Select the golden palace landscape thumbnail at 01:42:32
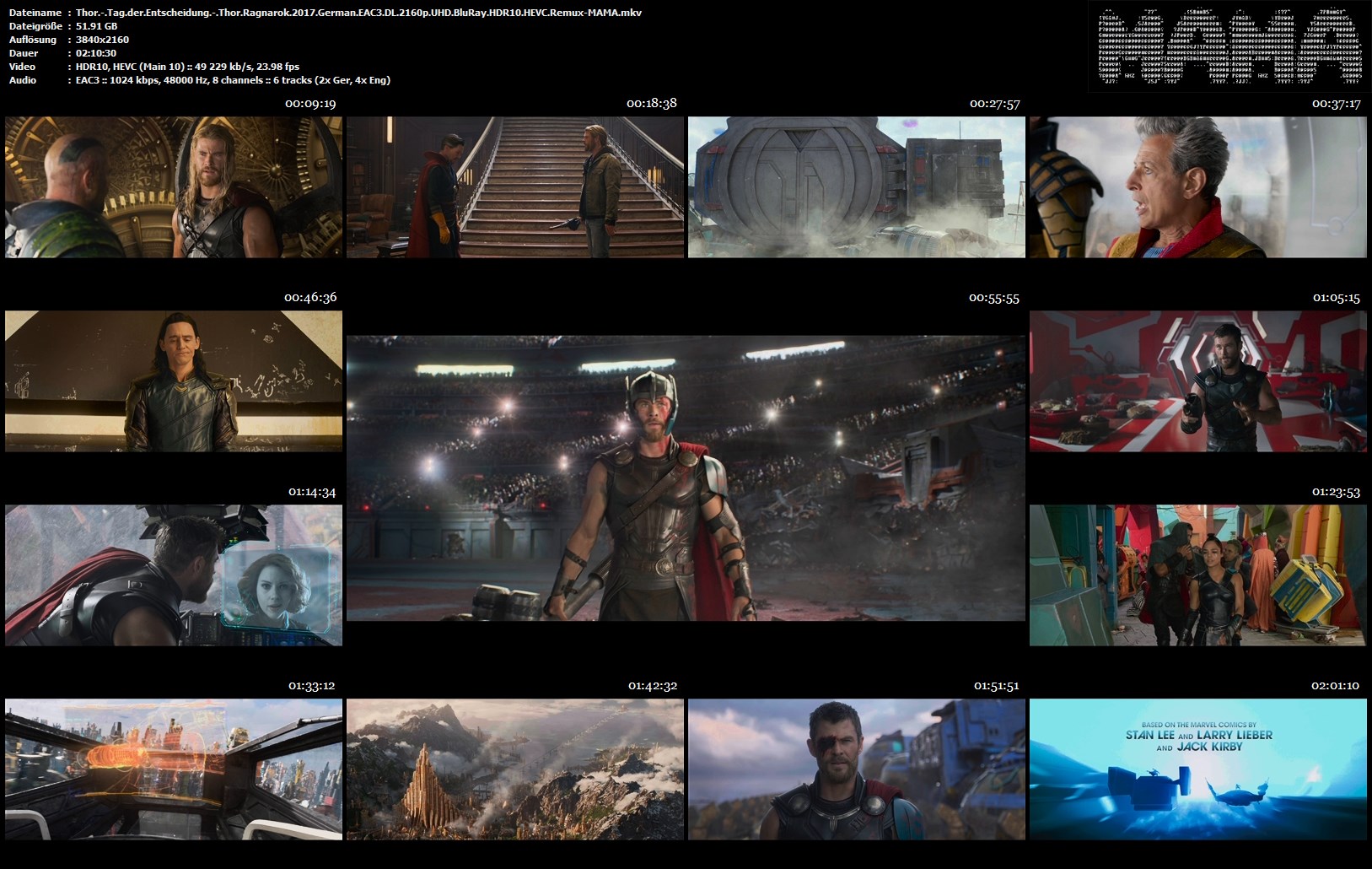 (x=515, y=769)
